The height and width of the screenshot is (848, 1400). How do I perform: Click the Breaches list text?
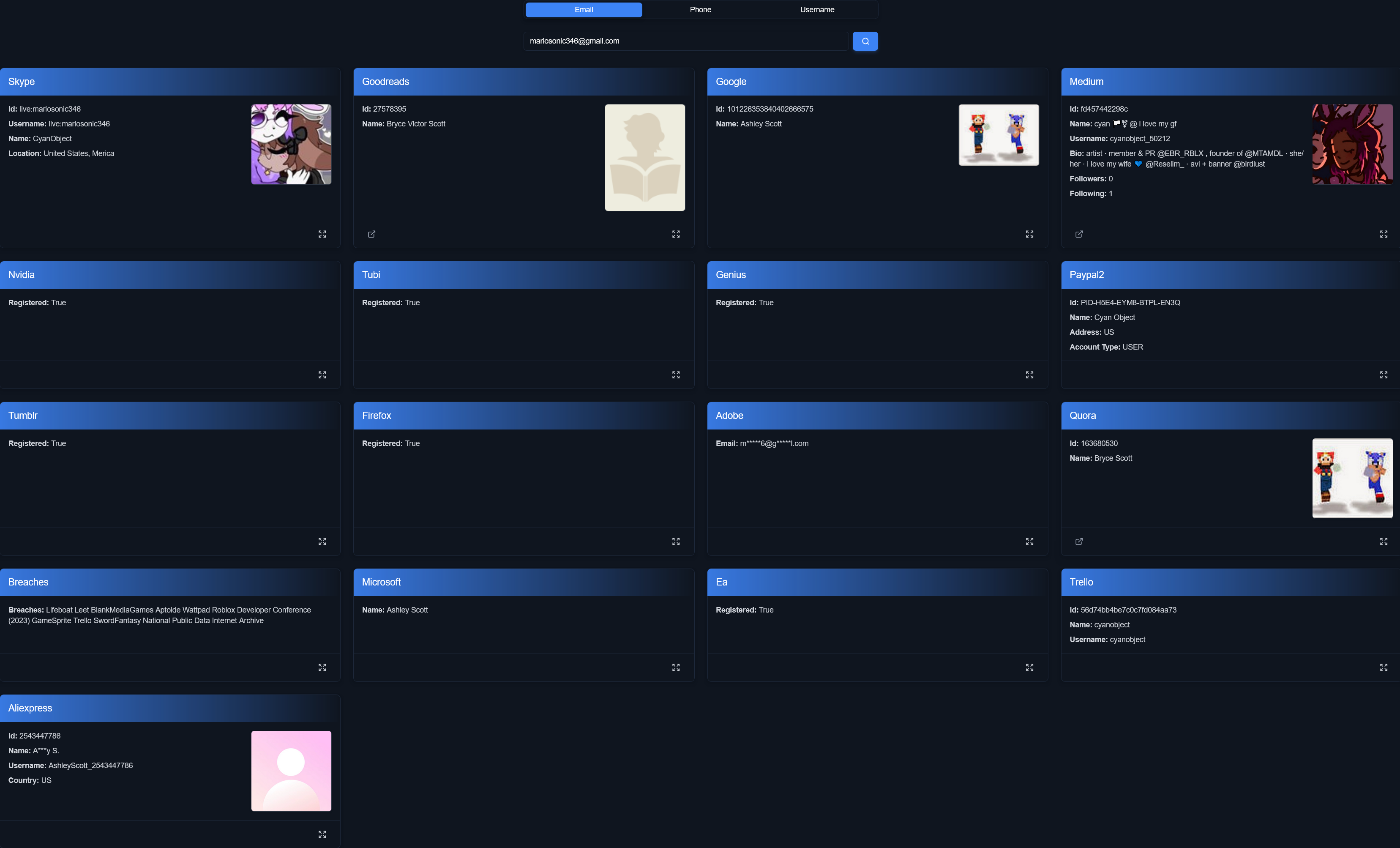pos(160,615)
